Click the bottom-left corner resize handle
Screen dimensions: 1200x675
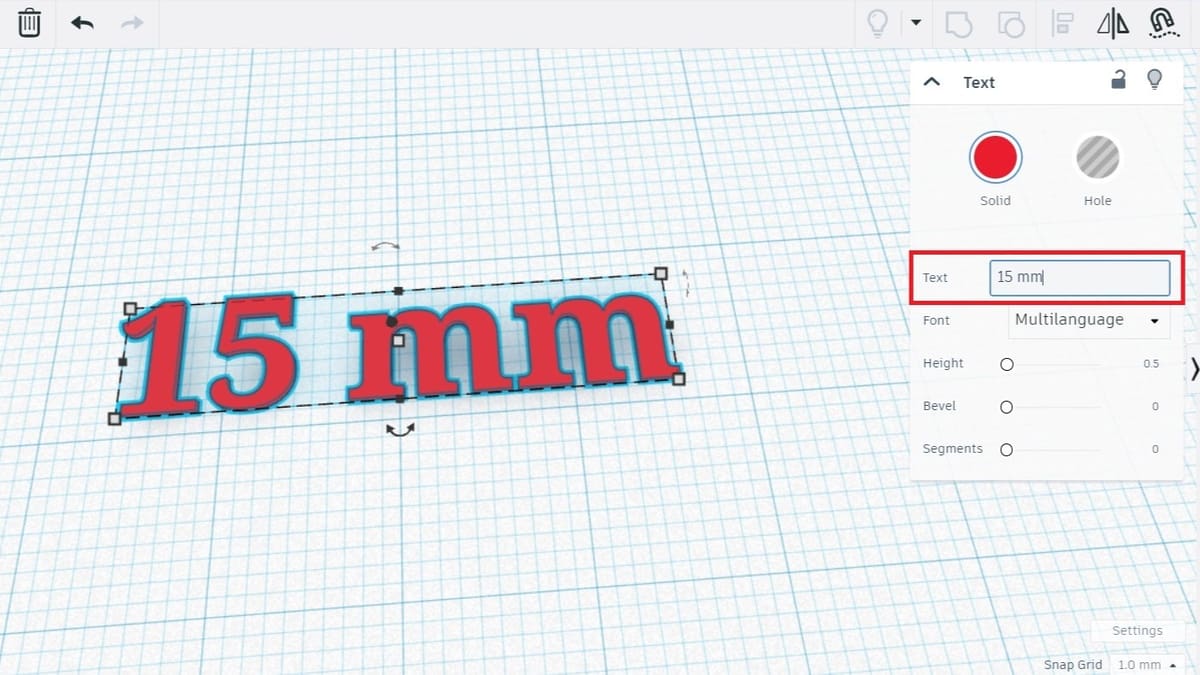click(x=114, y=419)
